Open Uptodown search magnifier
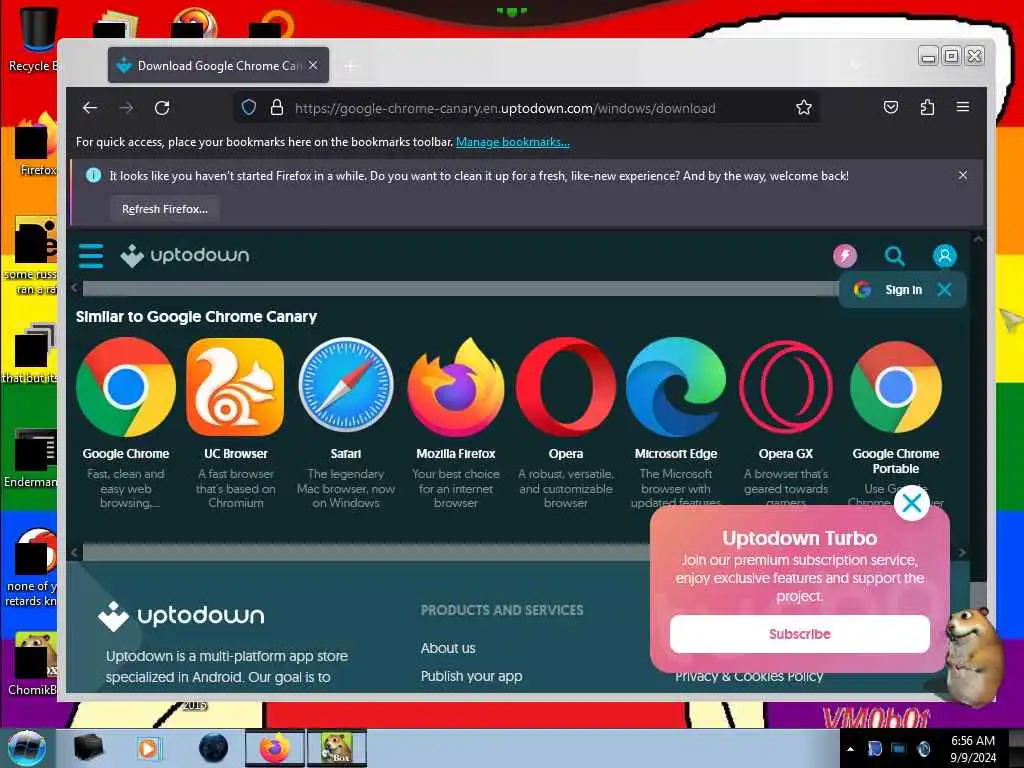 pyautogui.click(x=894, y=255)
